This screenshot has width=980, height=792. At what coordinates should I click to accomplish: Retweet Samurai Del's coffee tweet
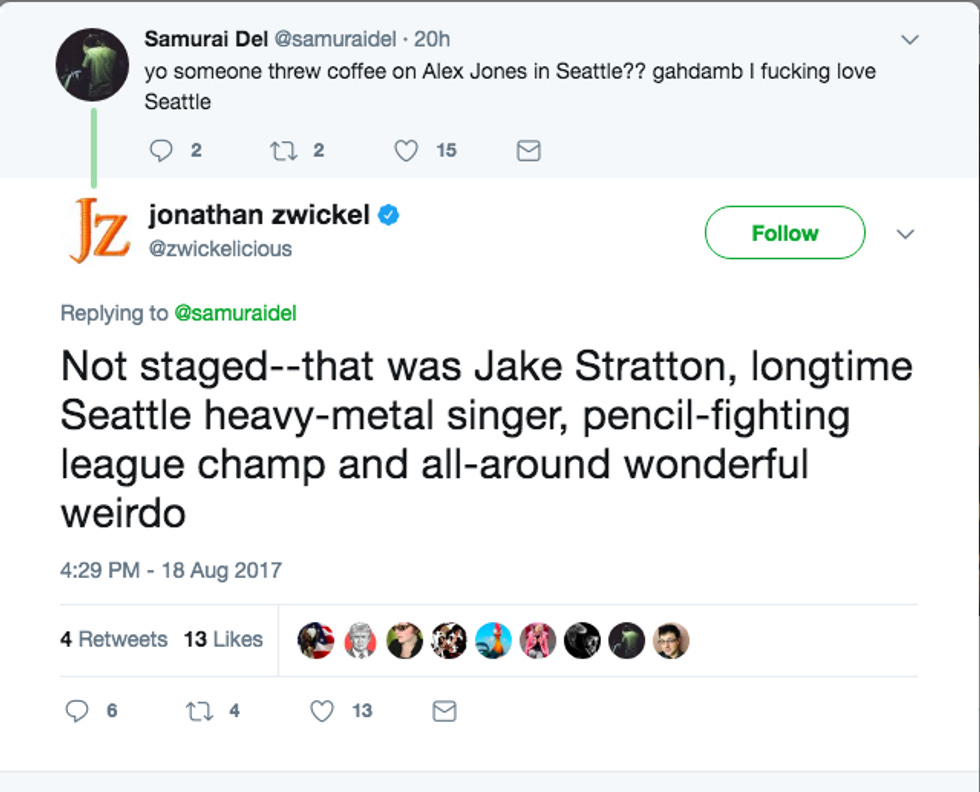pos(283,151)
